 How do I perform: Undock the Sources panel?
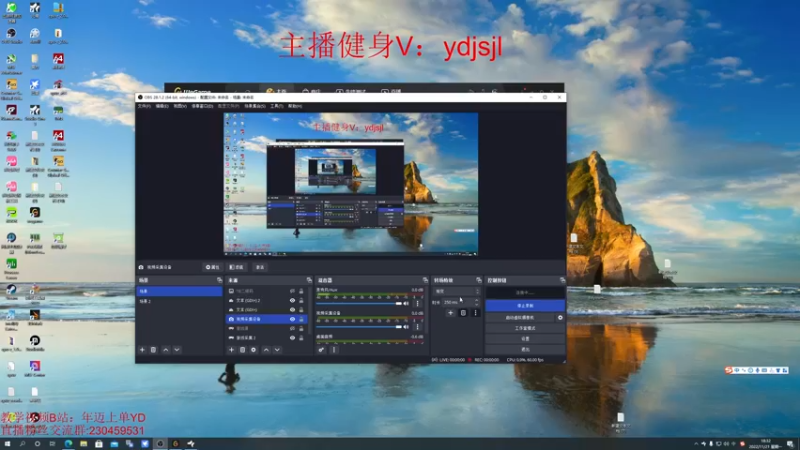(309, 280)
